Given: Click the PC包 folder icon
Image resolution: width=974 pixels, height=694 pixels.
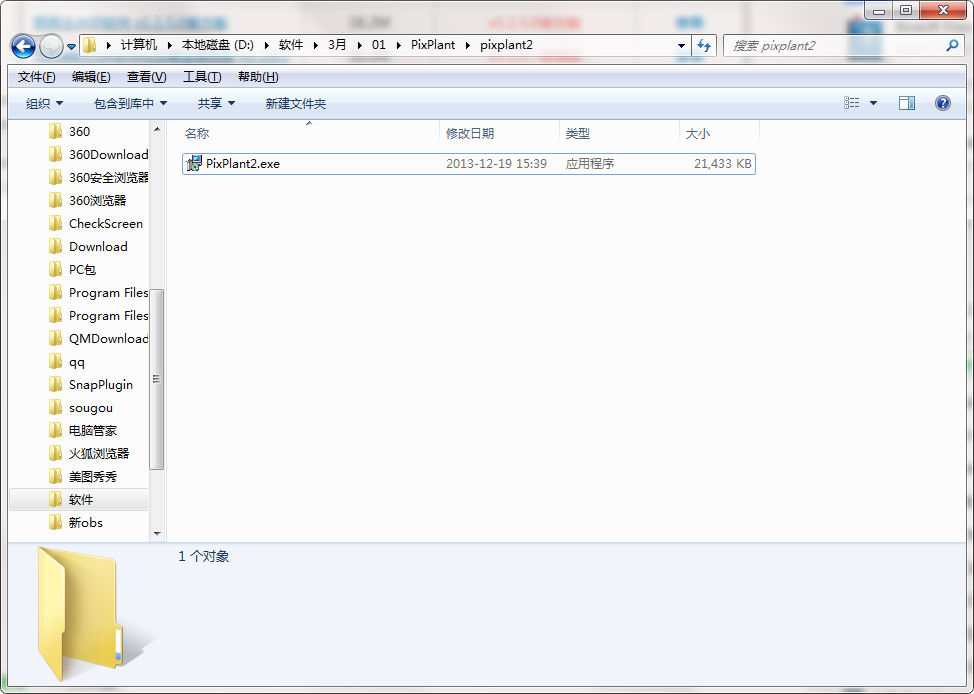Looking at the screenshot, I should (x=55, y=269).
